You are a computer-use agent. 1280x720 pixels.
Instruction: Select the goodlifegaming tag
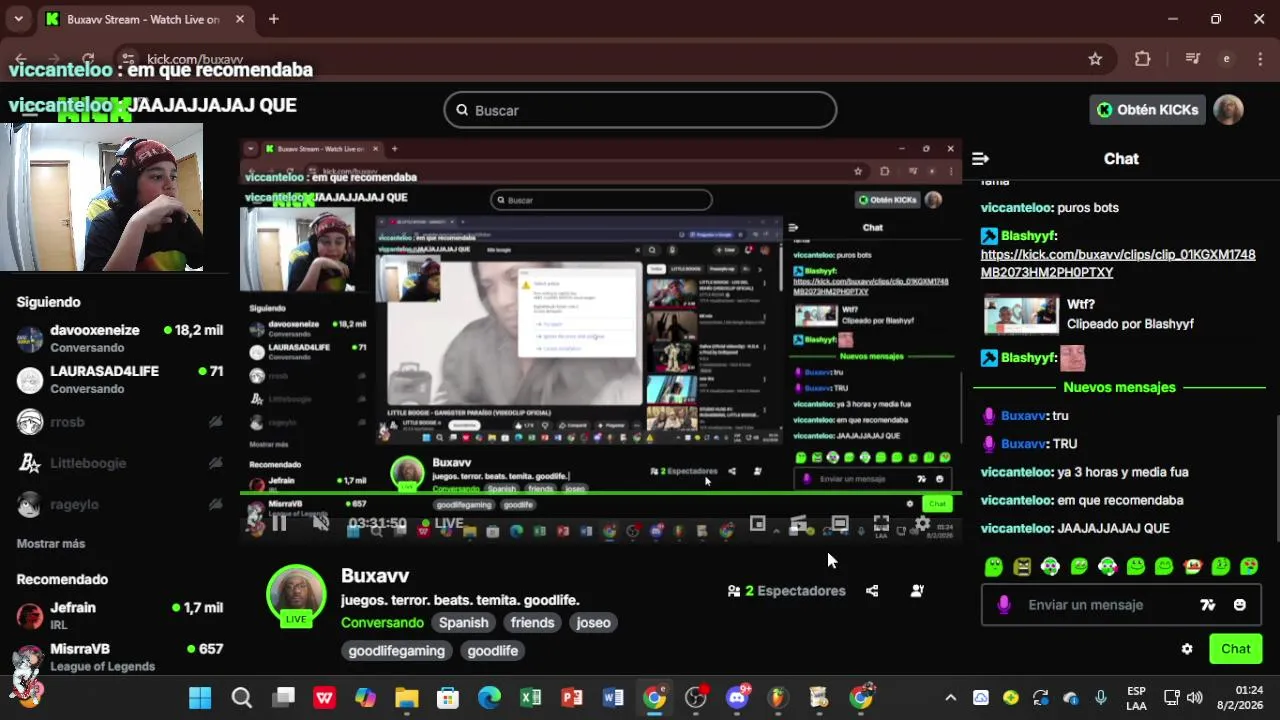pyautogui.click(x=397, y=650)
